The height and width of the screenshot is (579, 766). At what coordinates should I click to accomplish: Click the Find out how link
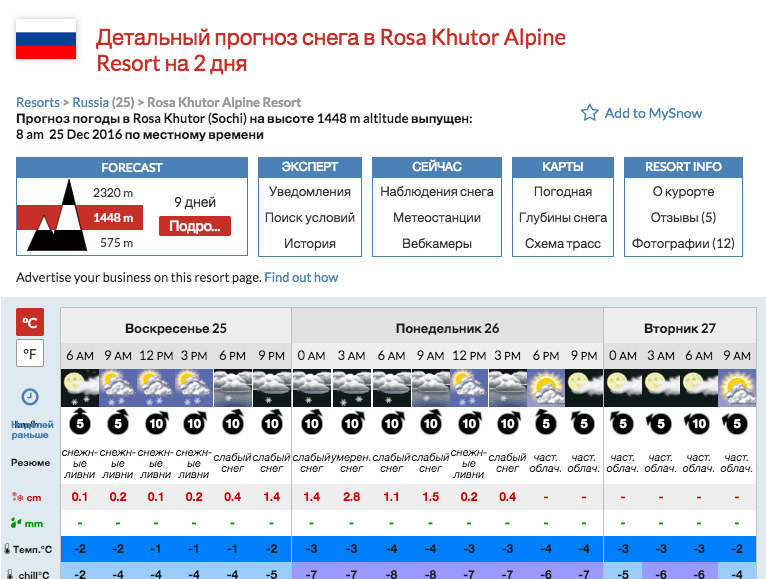coord(301,278)
